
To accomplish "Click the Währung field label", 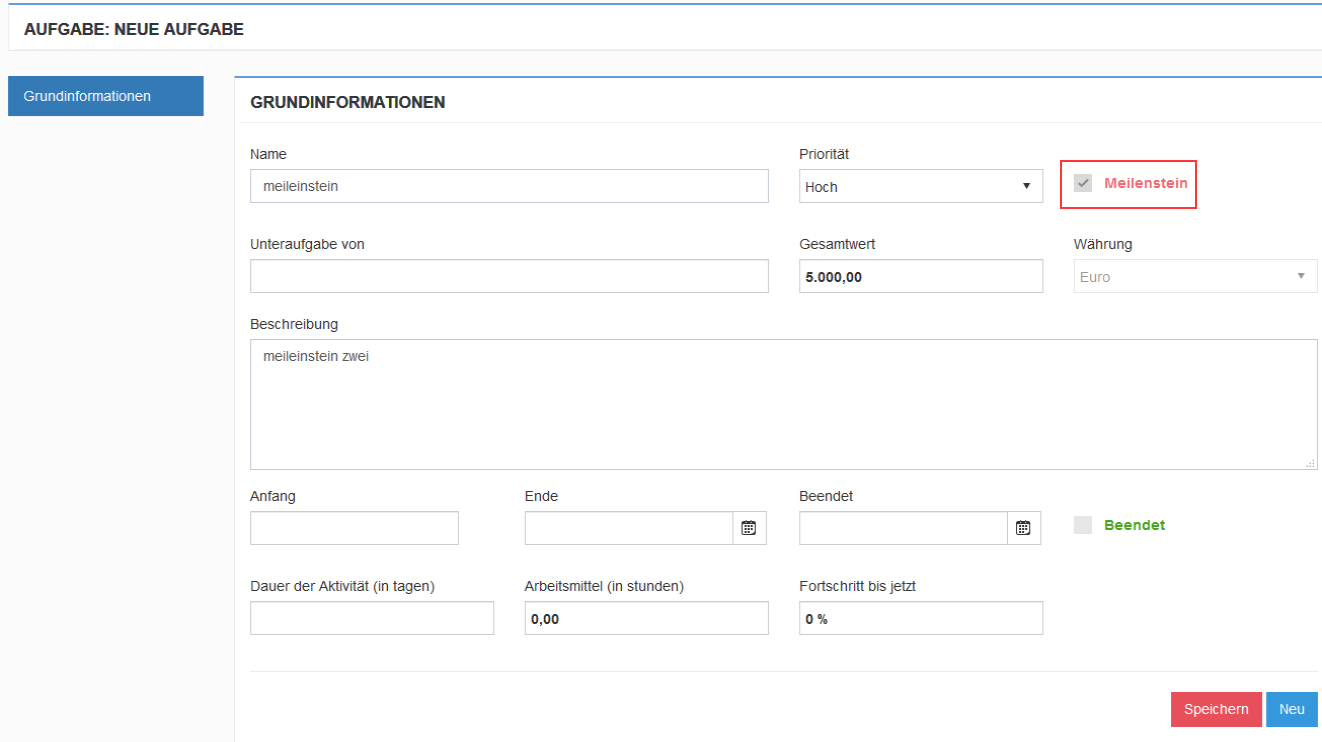I will click(x=1103, y=244).
